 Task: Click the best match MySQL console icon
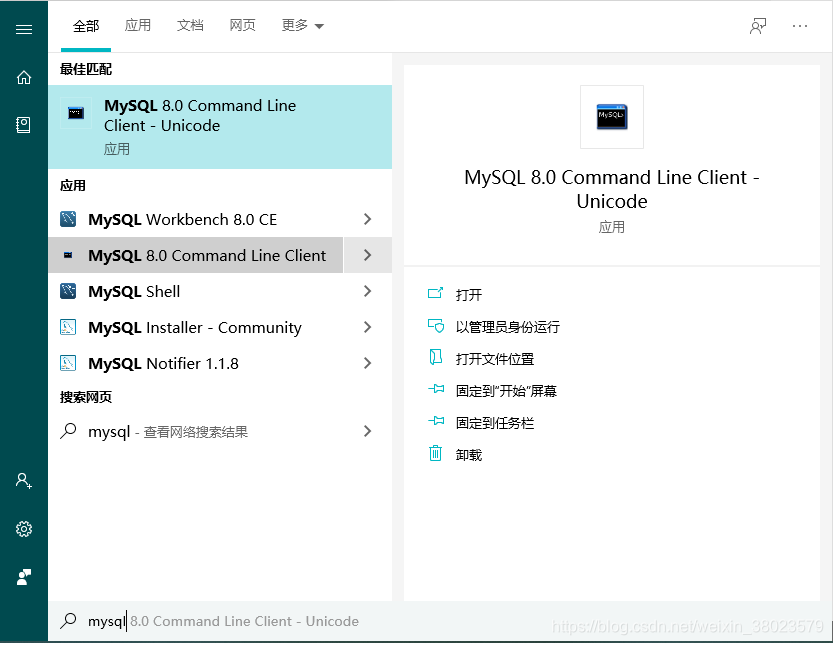[x=76, y=113]
